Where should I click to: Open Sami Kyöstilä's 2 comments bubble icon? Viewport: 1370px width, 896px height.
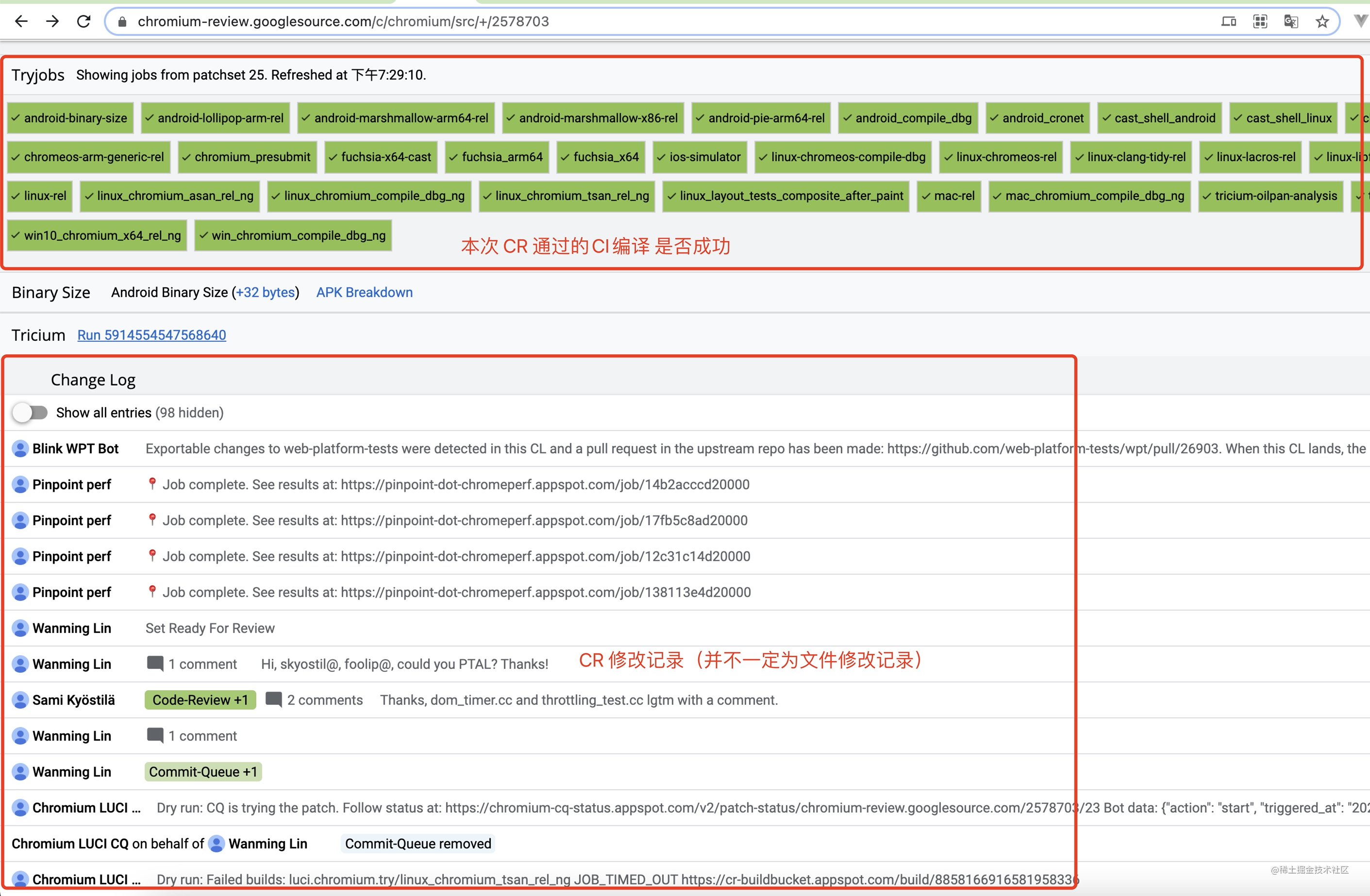point(274,700)
